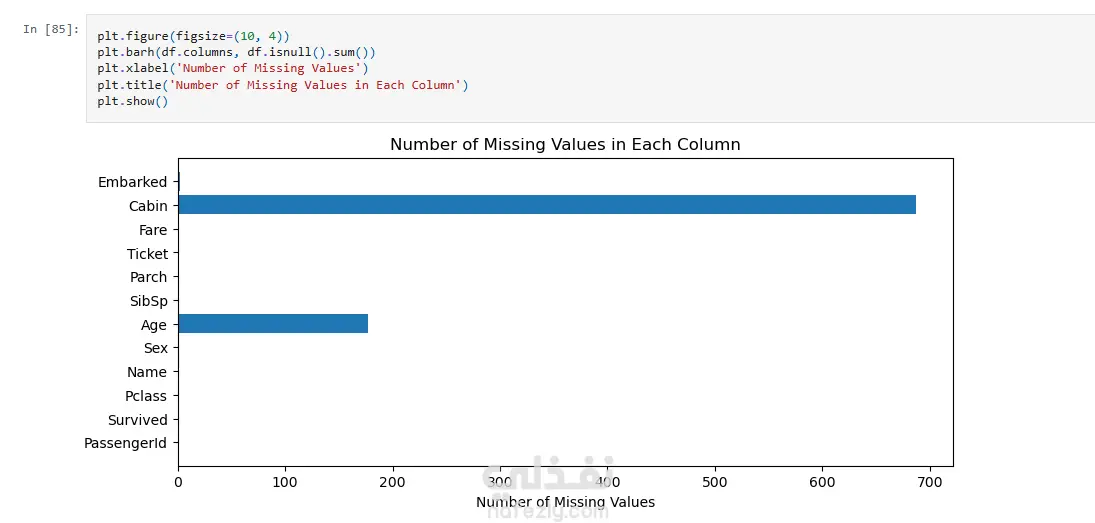Click the In [85] cell prompt
The image size is (1095, 523).
click(50, 29)
